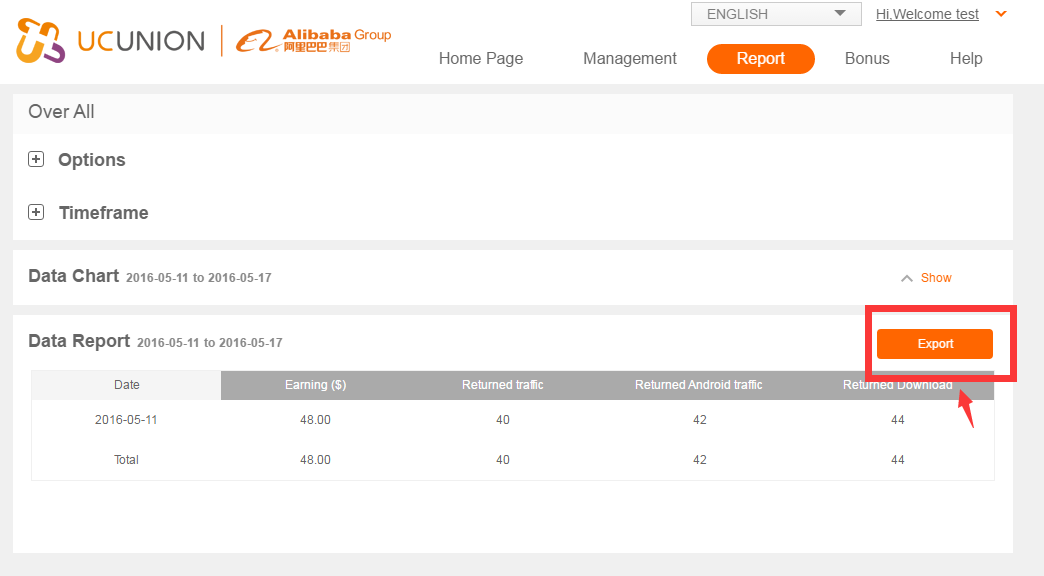
Task: Open the Management menu
Action: 630,59
